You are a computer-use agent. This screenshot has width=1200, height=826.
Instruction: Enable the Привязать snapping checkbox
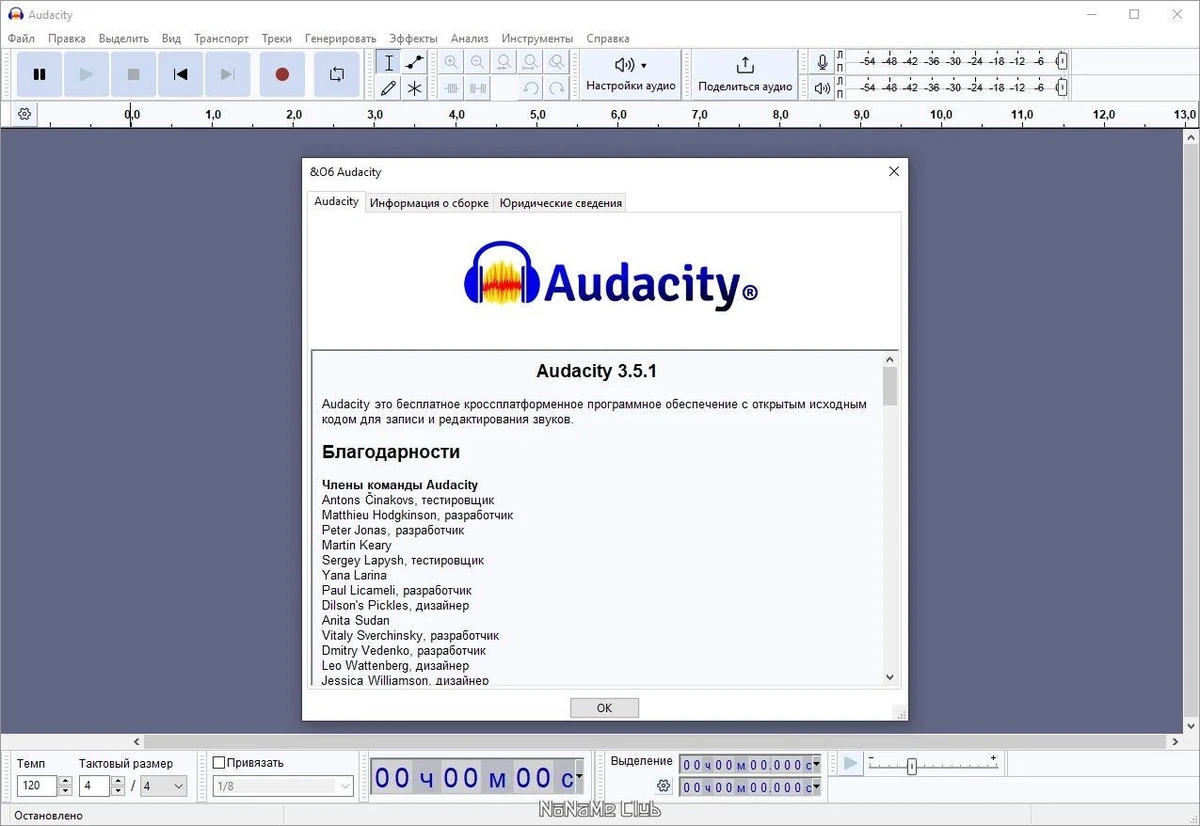click(x=219, y=763)
